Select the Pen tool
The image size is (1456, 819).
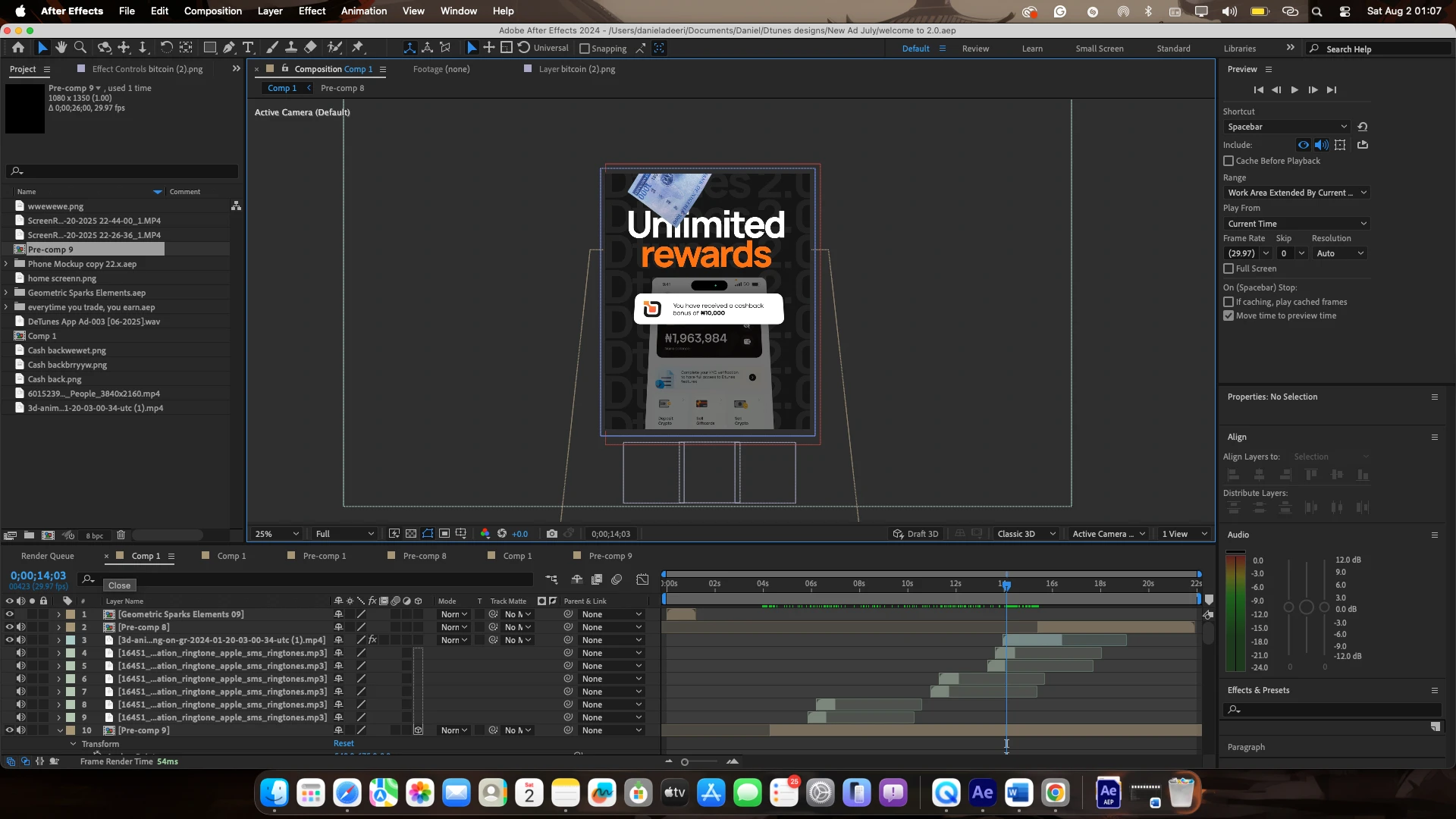point(229,48)
